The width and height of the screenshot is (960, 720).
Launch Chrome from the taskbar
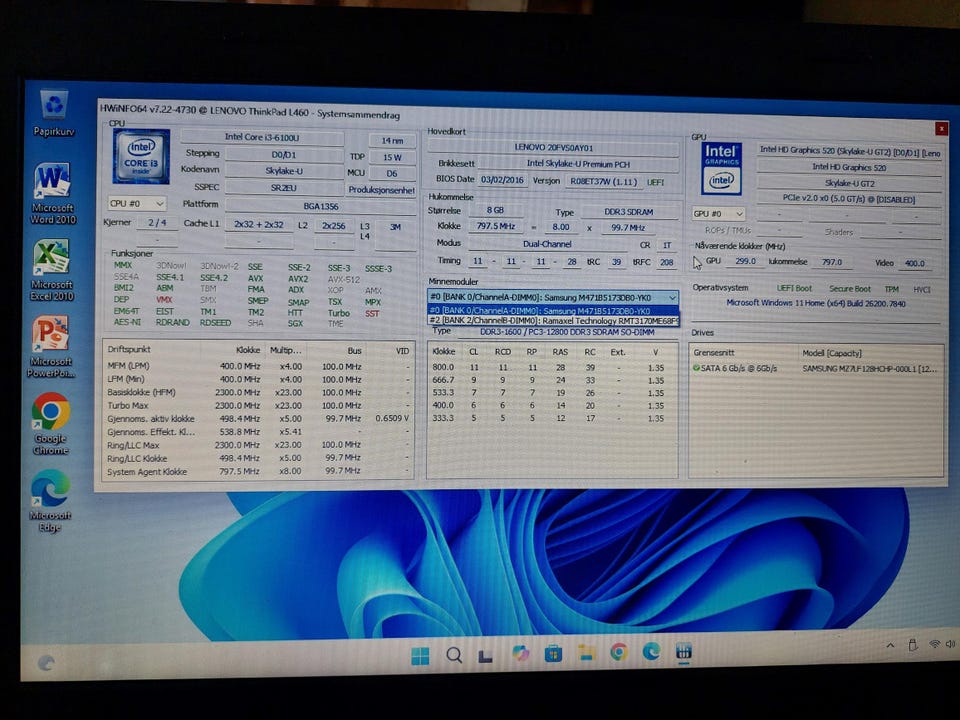point(619,653)
